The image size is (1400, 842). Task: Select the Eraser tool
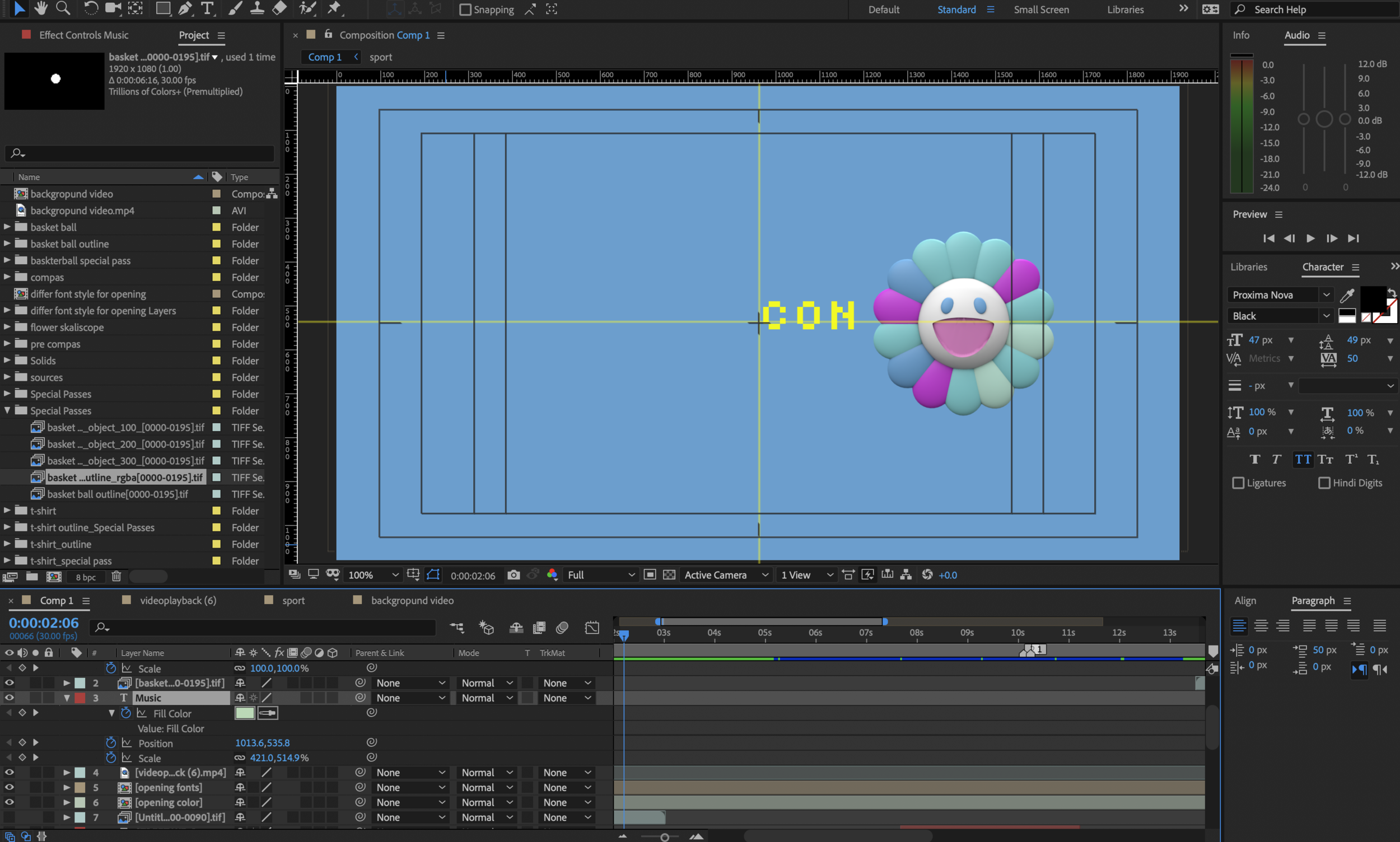pos(280,8)
